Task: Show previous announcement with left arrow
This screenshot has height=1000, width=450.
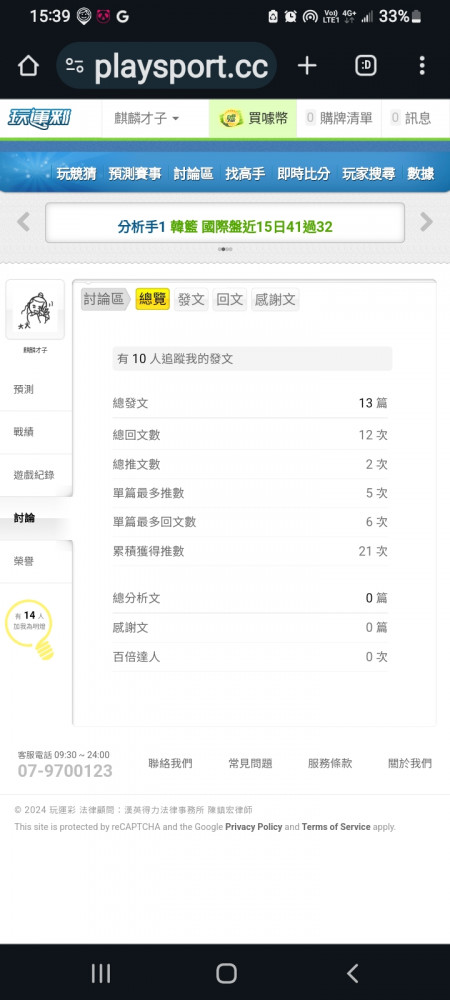Action: click(24, 222)
